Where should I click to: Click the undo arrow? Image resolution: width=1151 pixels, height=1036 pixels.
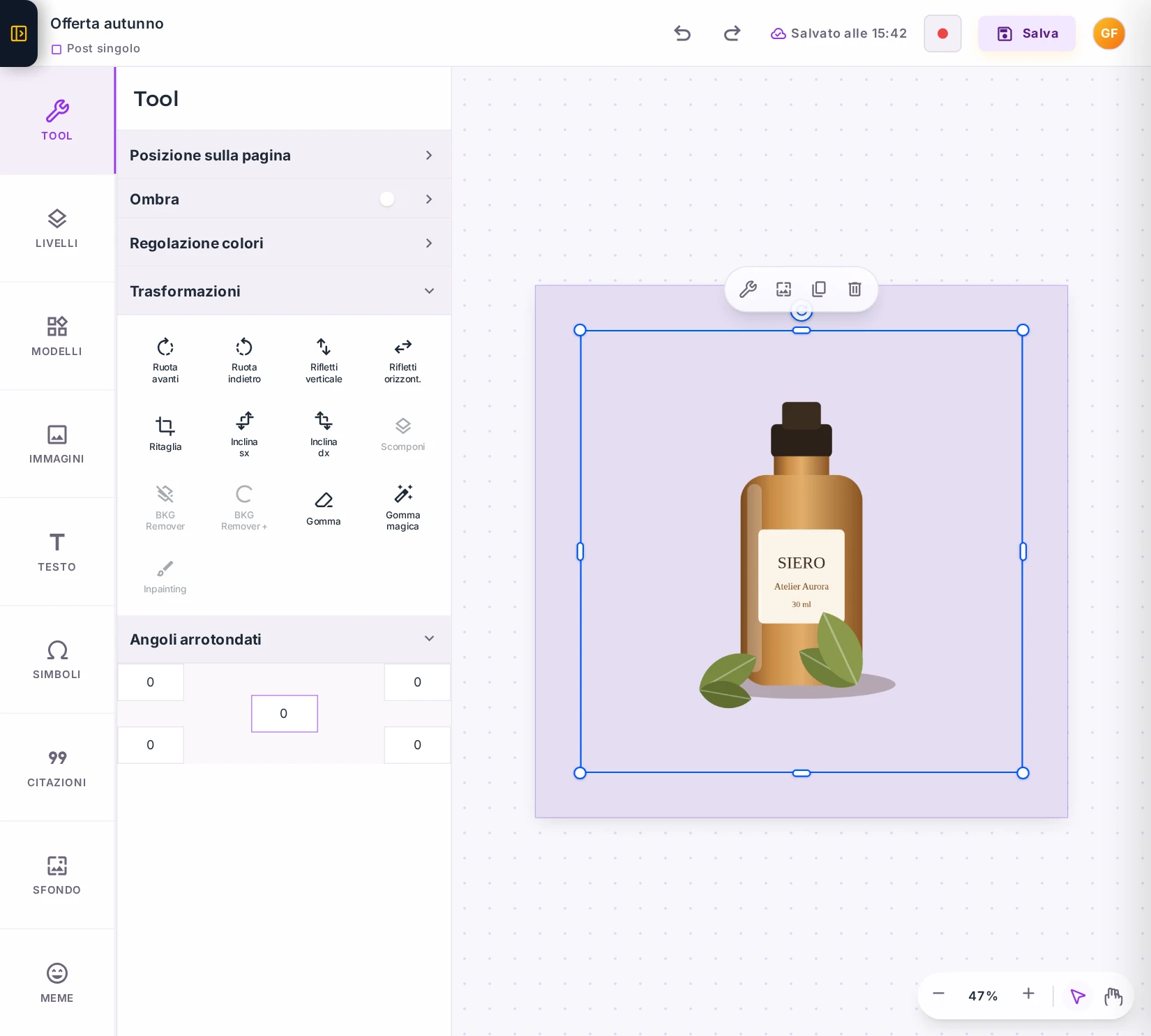[x=682, y=33]
